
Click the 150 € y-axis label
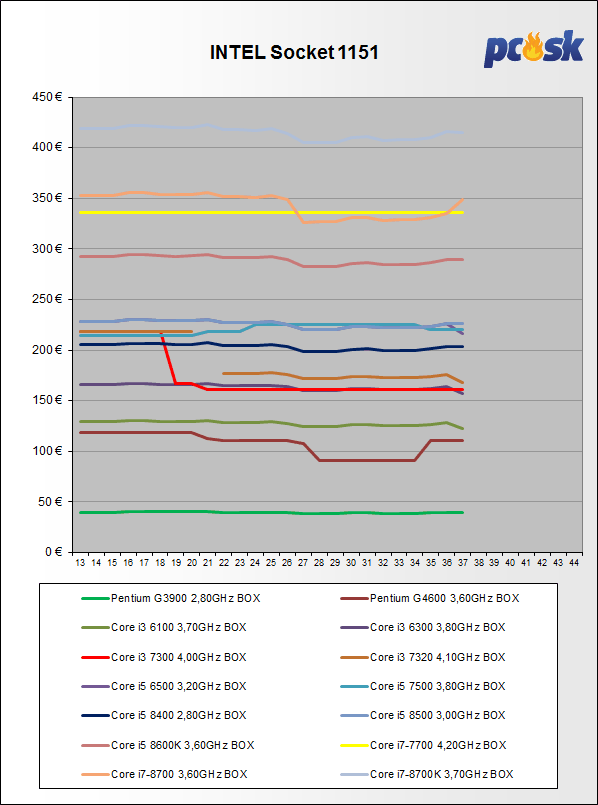(47, 400)
